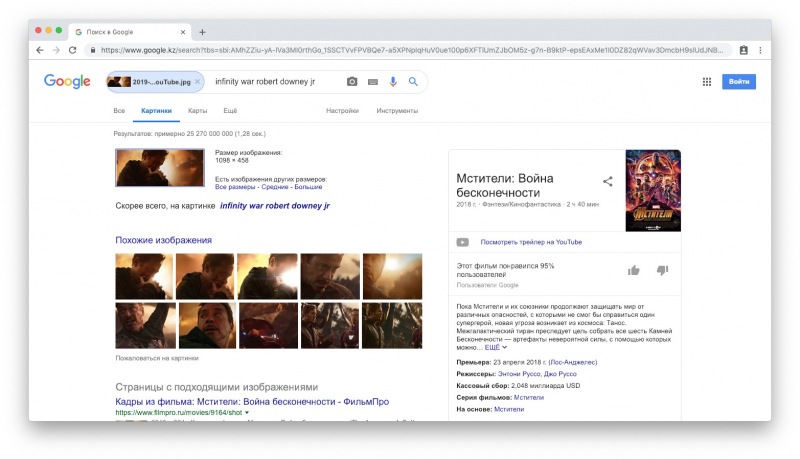800x459 pixels.
Task: Click the Джо Руссо director link
Action: [560, 374]
